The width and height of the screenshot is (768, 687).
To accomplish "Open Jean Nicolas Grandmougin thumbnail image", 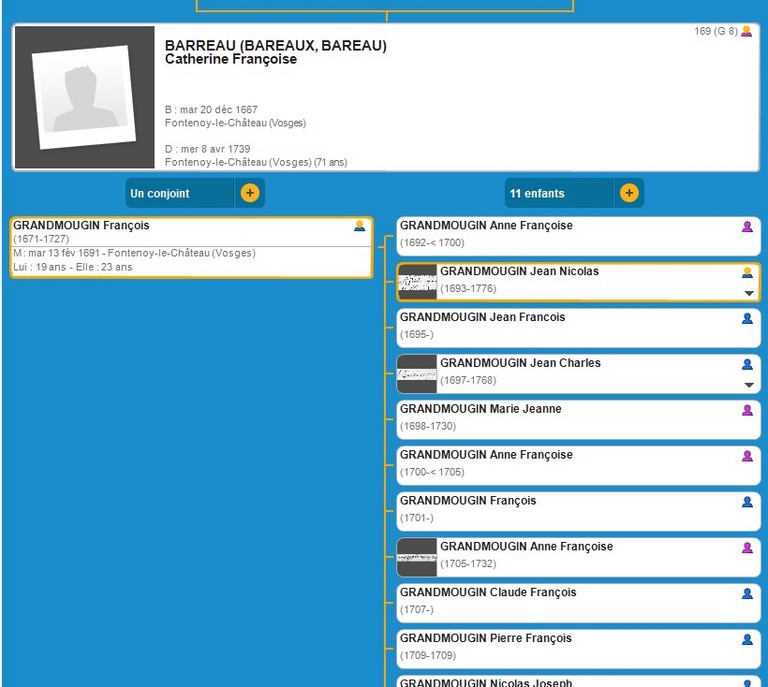I will tap(417, 282).
